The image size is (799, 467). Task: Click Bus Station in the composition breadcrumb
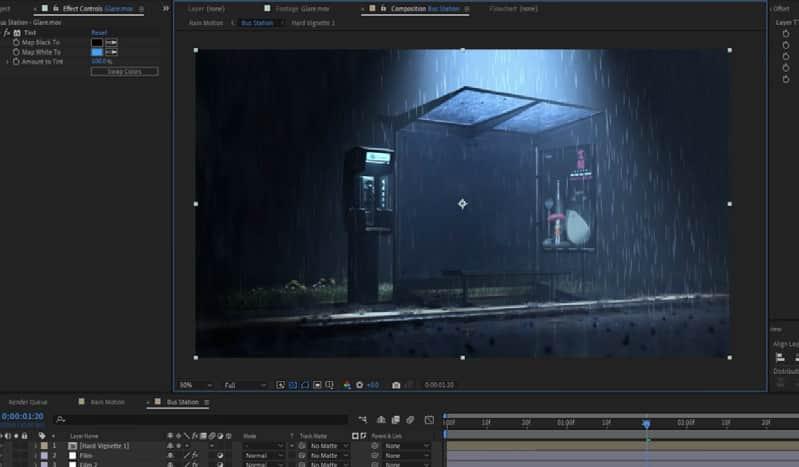257,23
